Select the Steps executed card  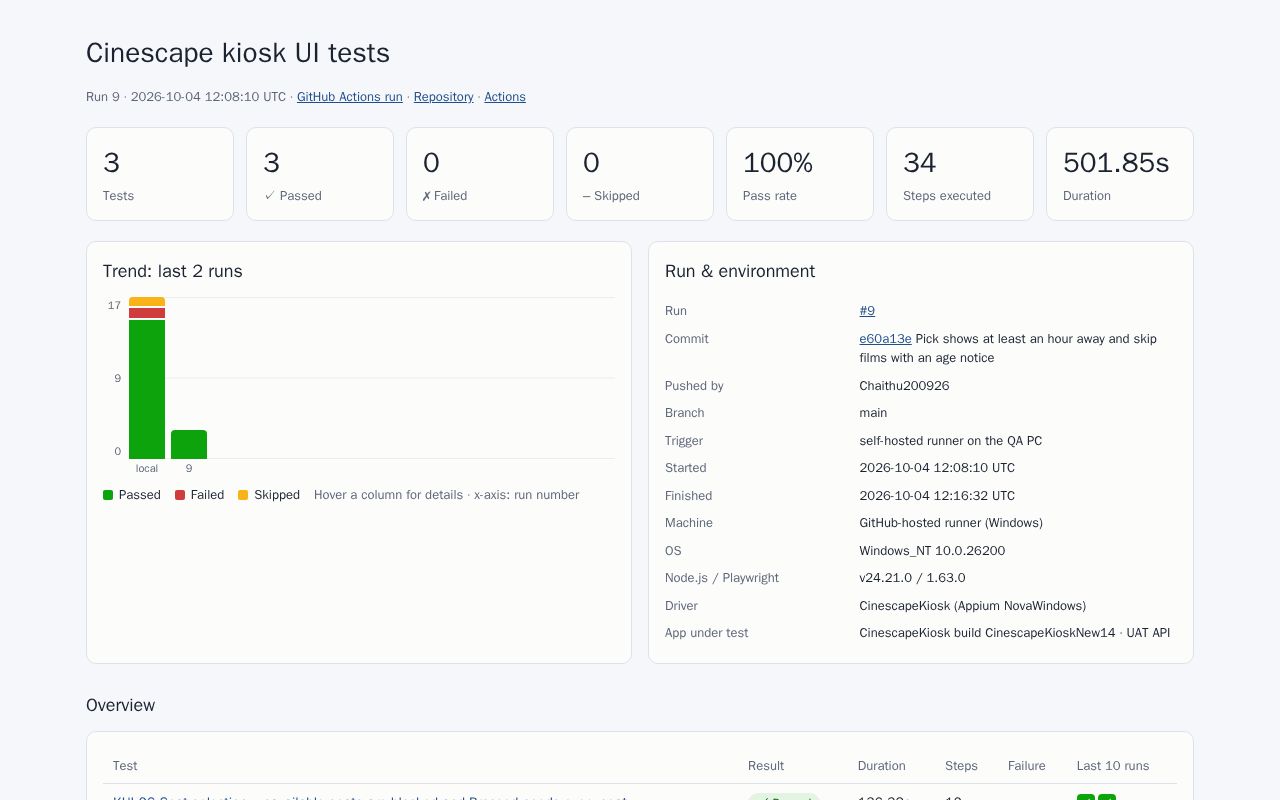pyautogui.click(x=960, y=174)
